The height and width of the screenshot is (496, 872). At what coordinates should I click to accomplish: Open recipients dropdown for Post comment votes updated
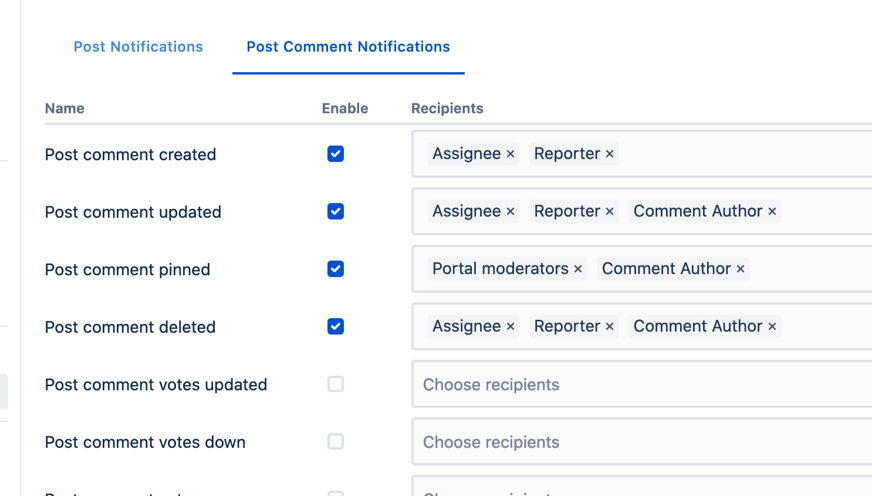tap(640, 385)
